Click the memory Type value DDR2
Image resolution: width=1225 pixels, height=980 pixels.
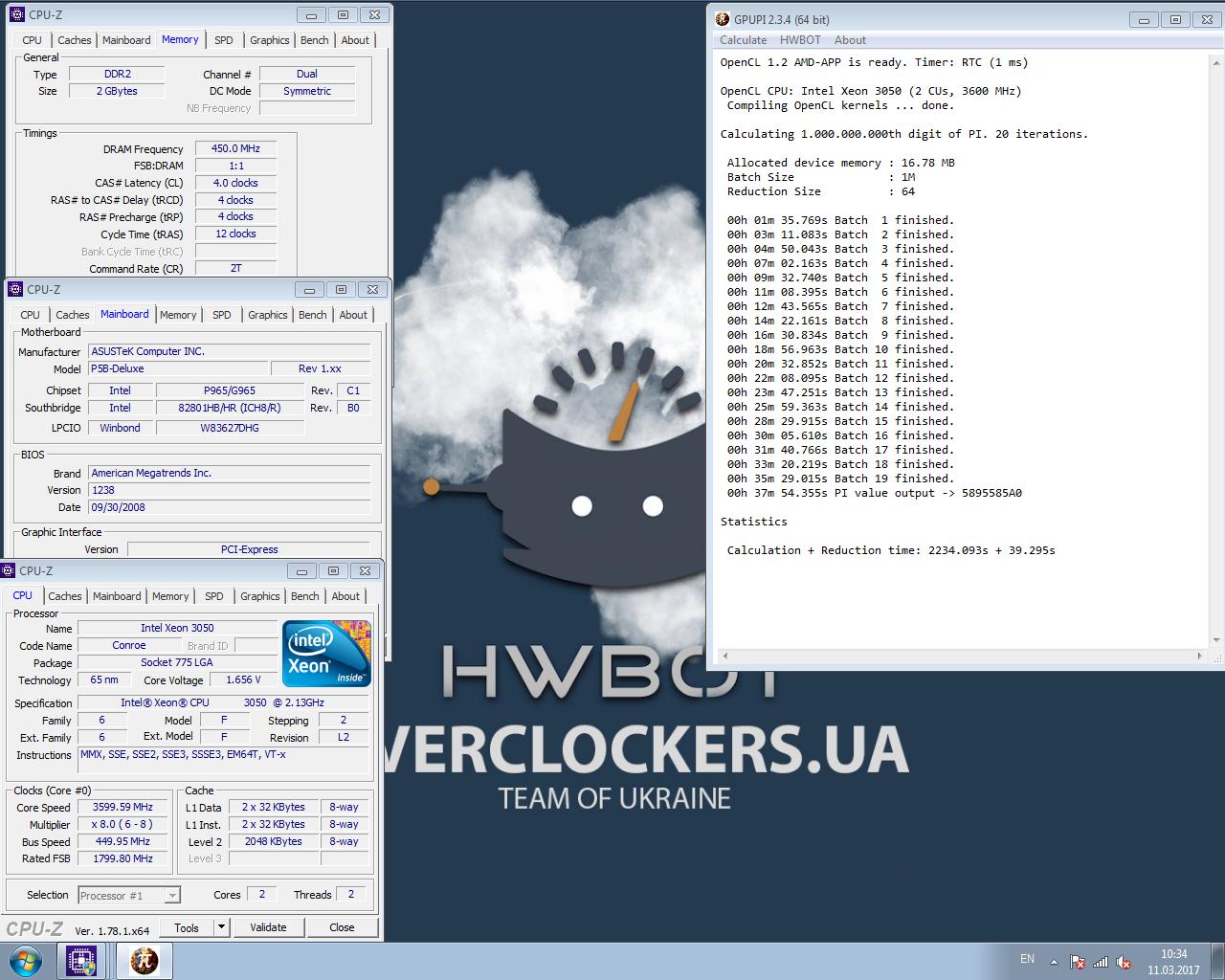[x=118, y=74]
